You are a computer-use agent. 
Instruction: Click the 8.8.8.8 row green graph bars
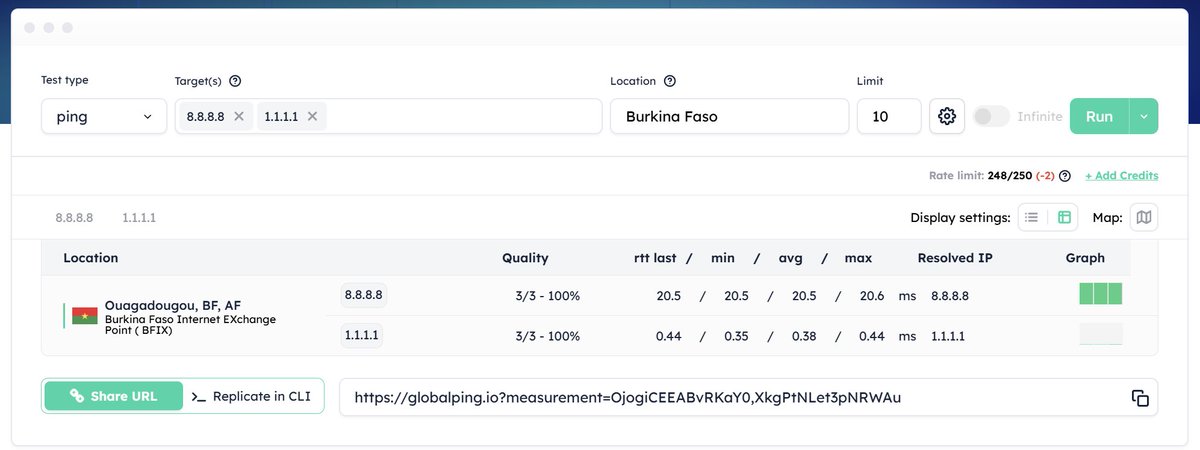1101,294
